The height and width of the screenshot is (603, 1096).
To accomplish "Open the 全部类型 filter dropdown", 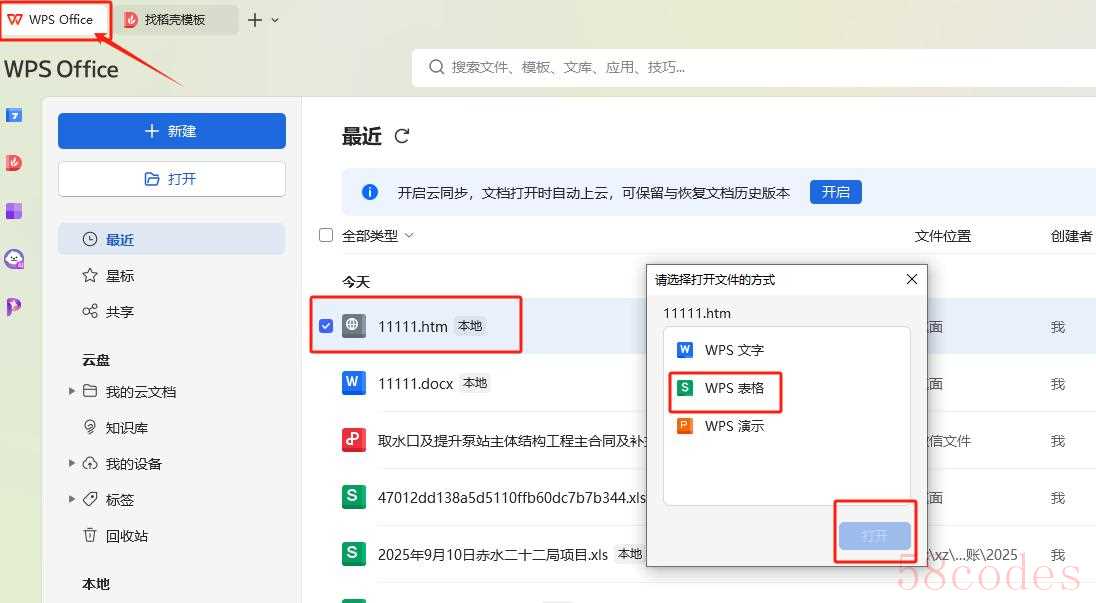I will point(377,236).
